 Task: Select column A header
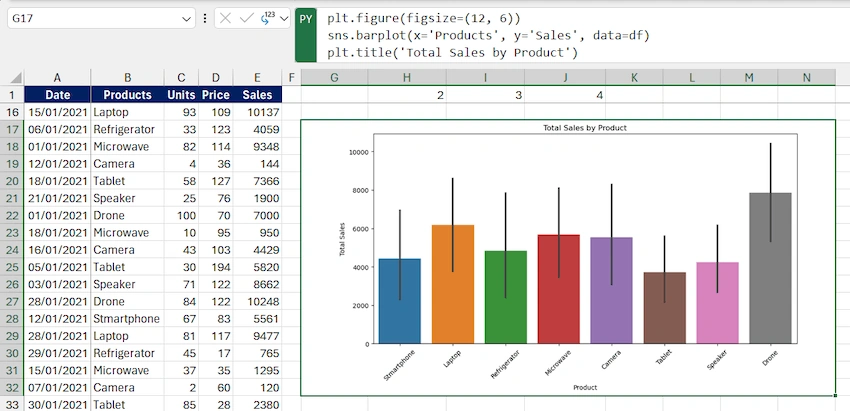point(57,78)
